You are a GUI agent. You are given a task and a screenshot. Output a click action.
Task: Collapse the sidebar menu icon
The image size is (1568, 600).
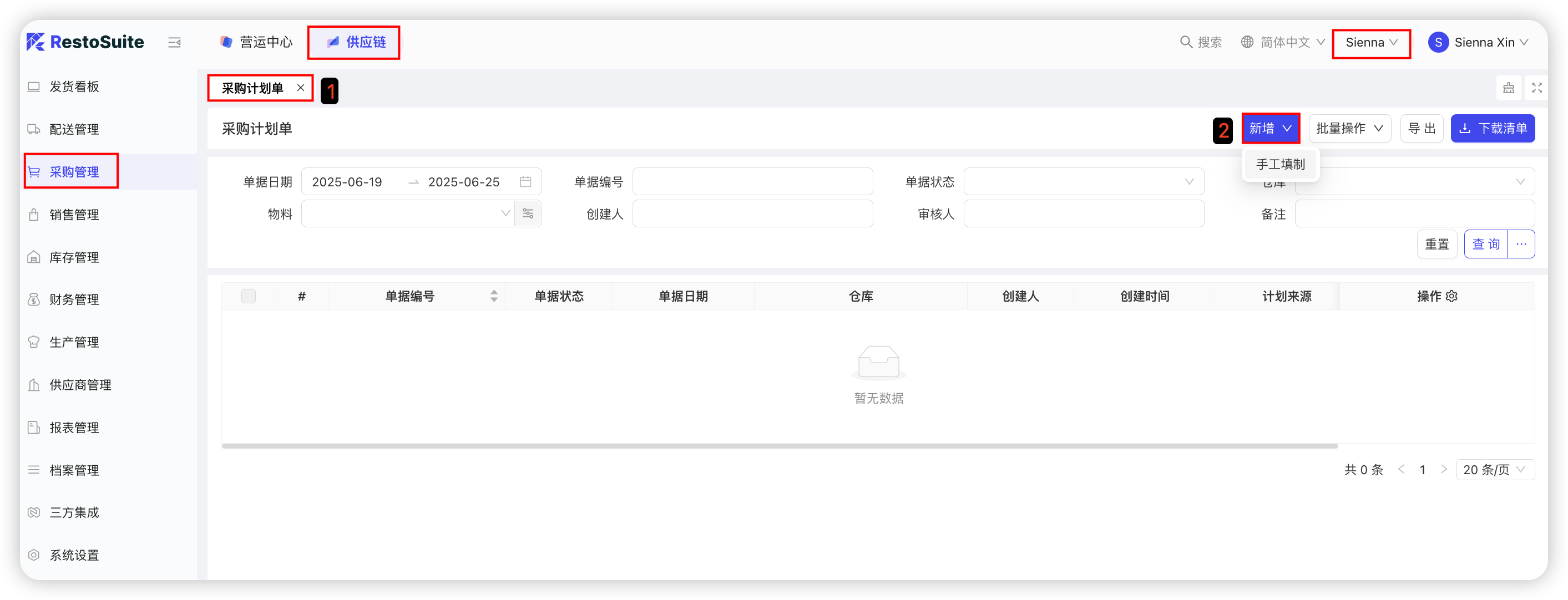174,42
